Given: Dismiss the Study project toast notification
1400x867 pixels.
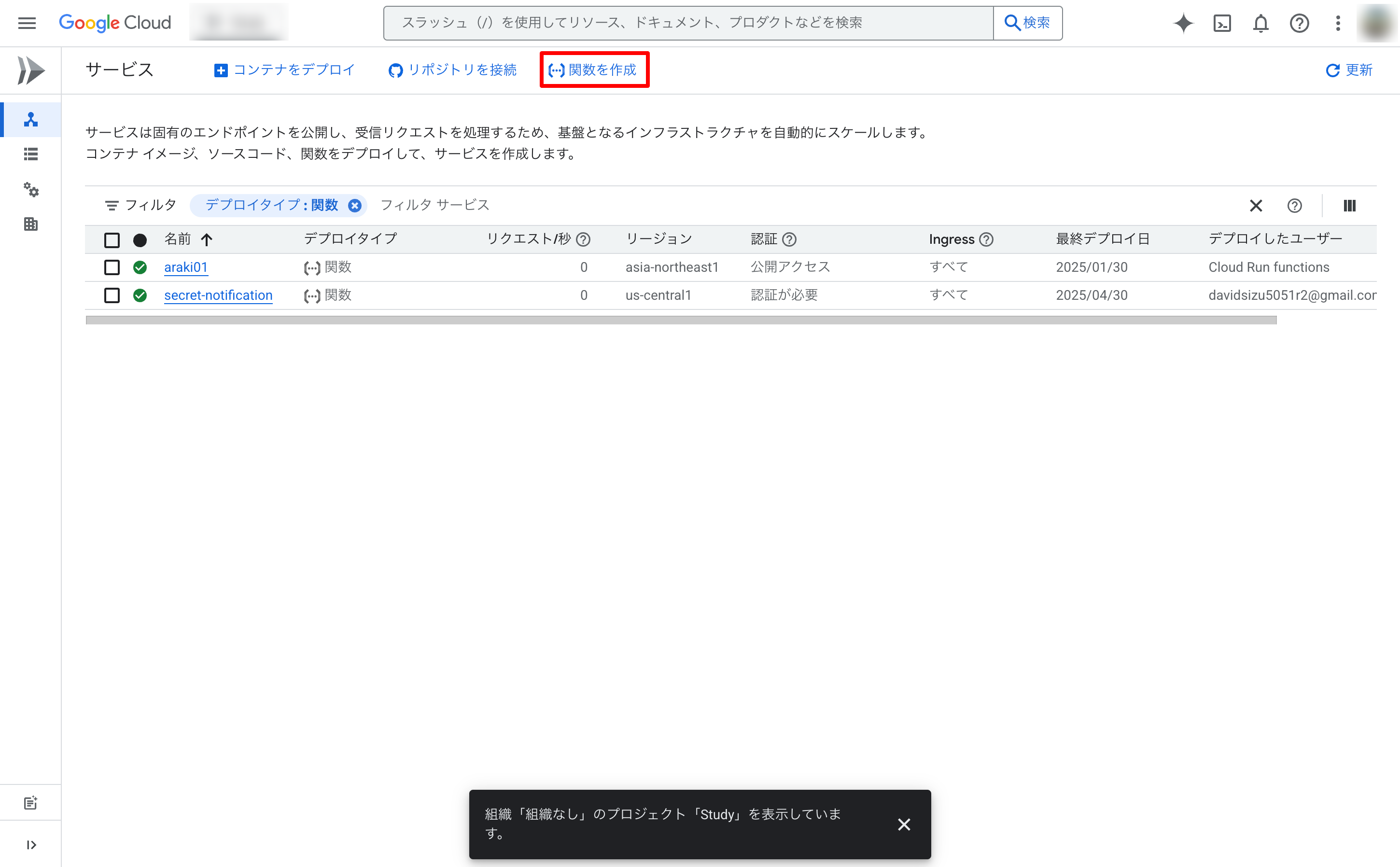Looking at the screenshot, I should point(904,824).
